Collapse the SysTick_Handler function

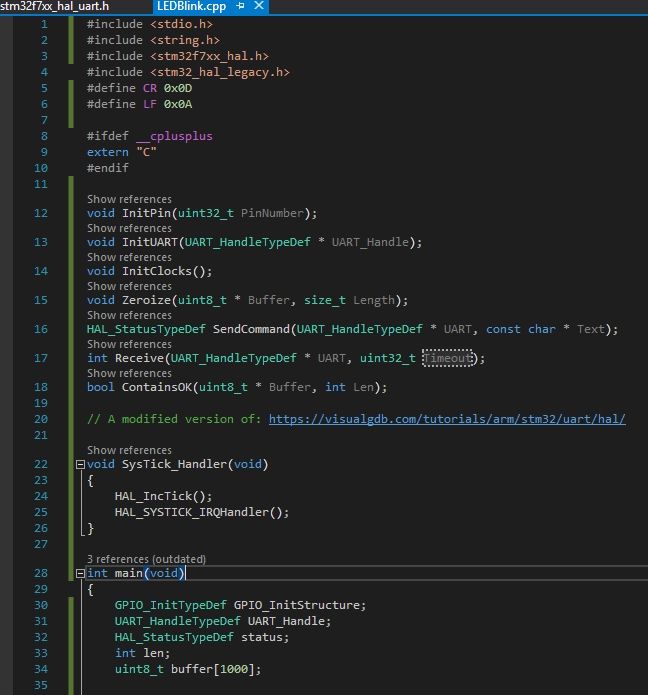coord(80,465)
